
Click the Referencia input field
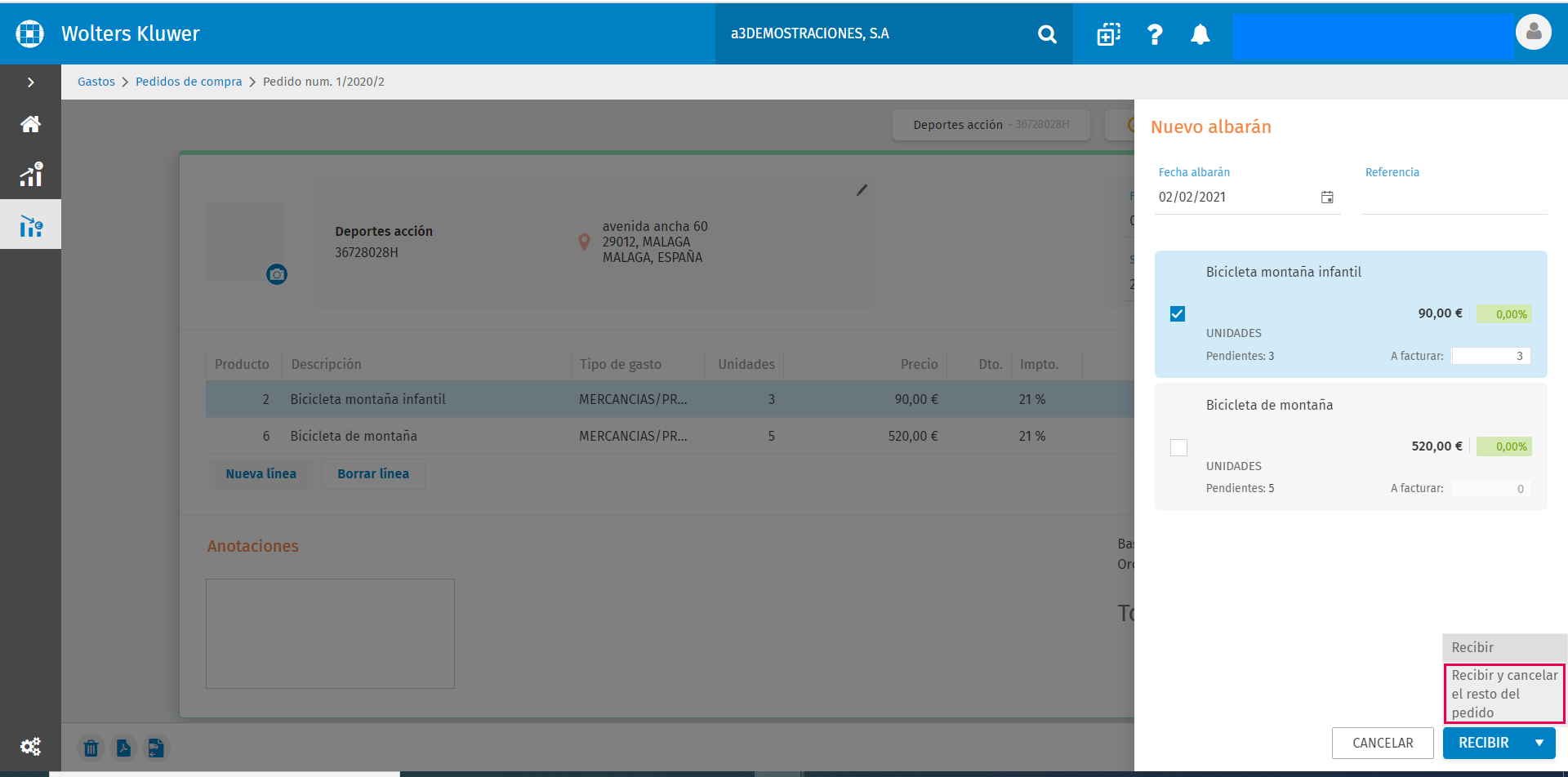pos(1454,198)
